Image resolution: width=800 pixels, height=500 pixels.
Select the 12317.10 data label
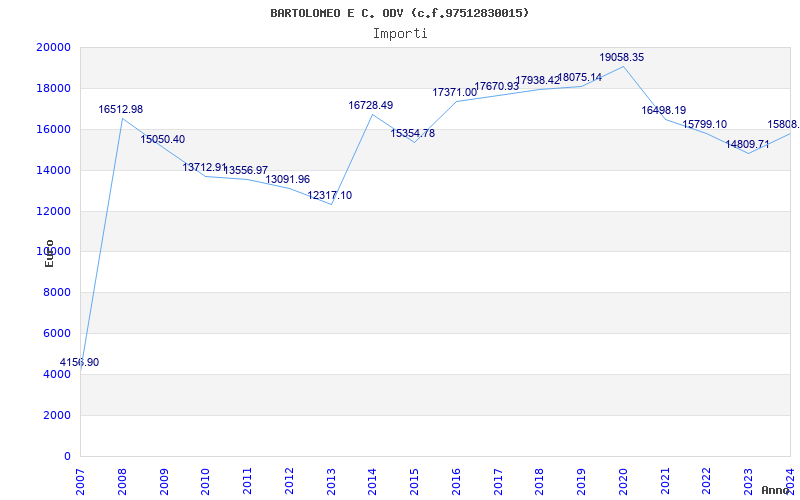[330, 195]
